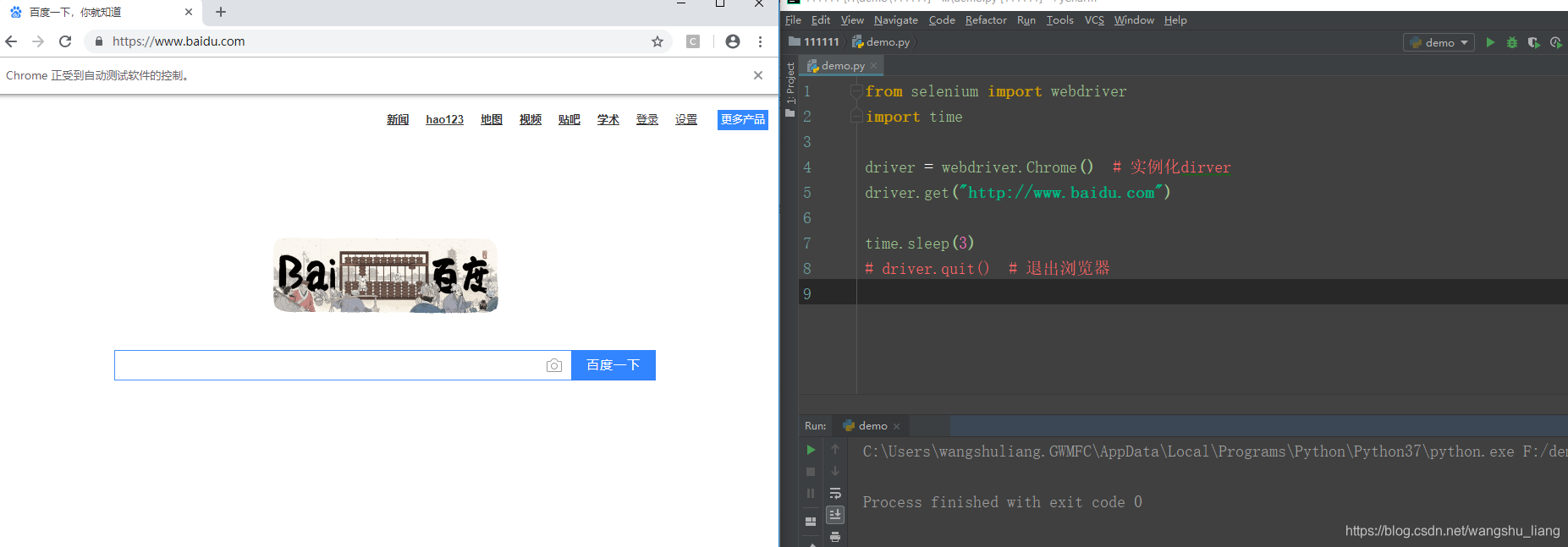
Task: Toggle scroll to end in Run console
Action: (835, 514)
